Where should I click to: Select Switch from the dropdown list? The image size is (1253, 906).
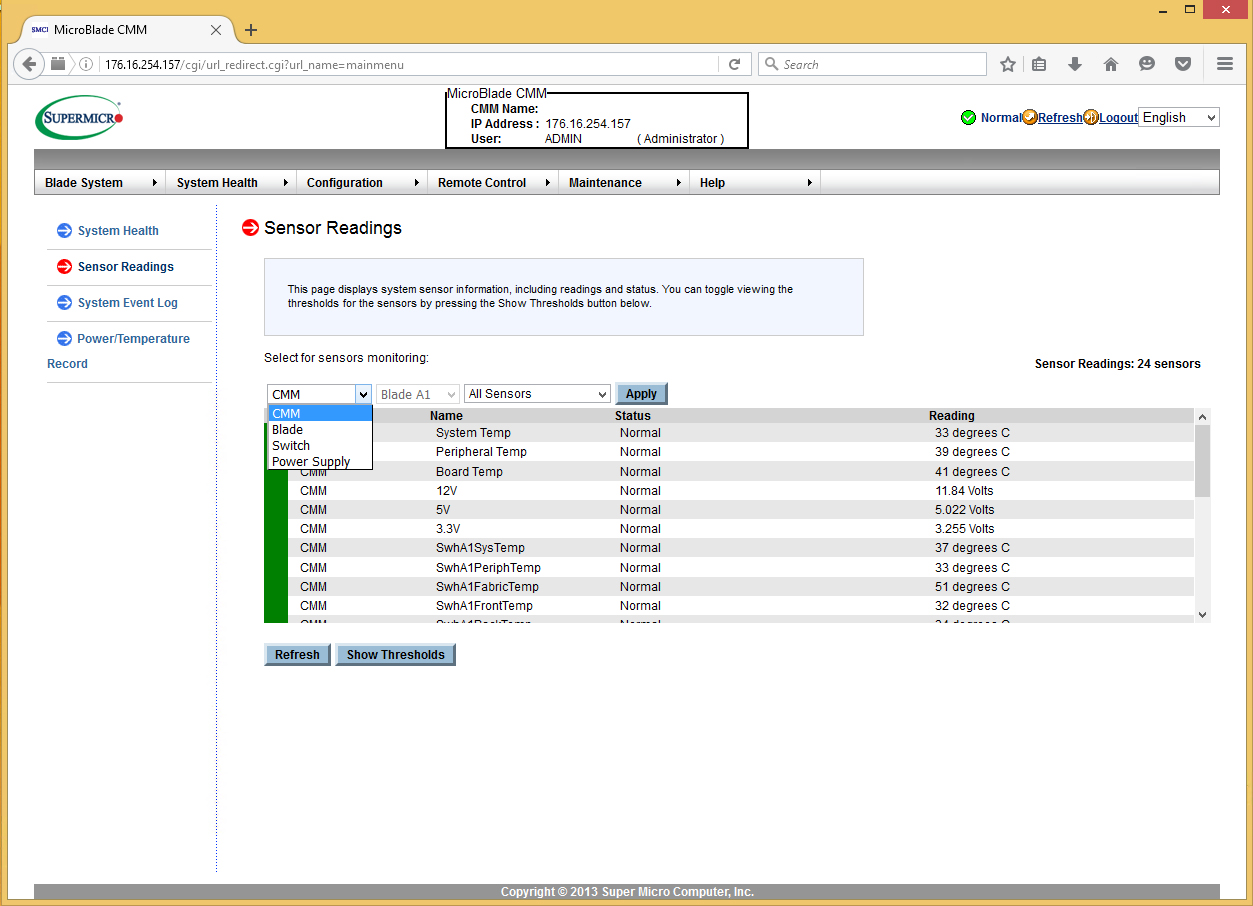click(x=320, y=446)
